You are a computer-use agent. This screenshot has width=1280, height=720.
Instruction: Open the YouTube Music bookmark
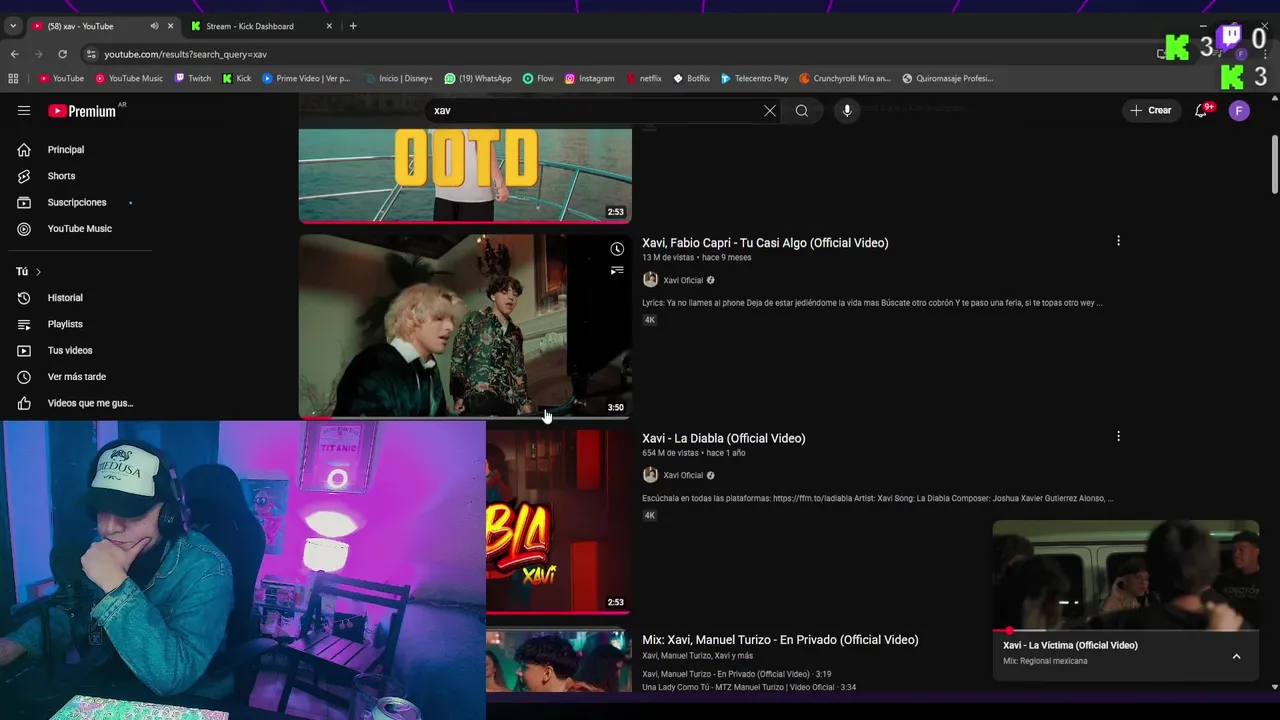129,78
